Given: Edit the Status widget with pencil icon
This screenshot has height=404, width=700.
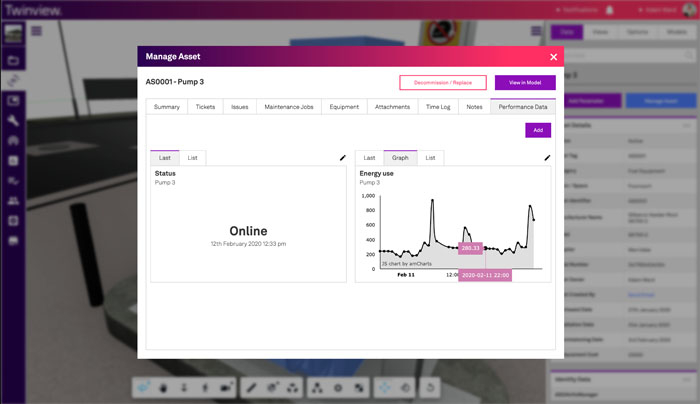Looking at the screenshot, I should coord(343,158).
